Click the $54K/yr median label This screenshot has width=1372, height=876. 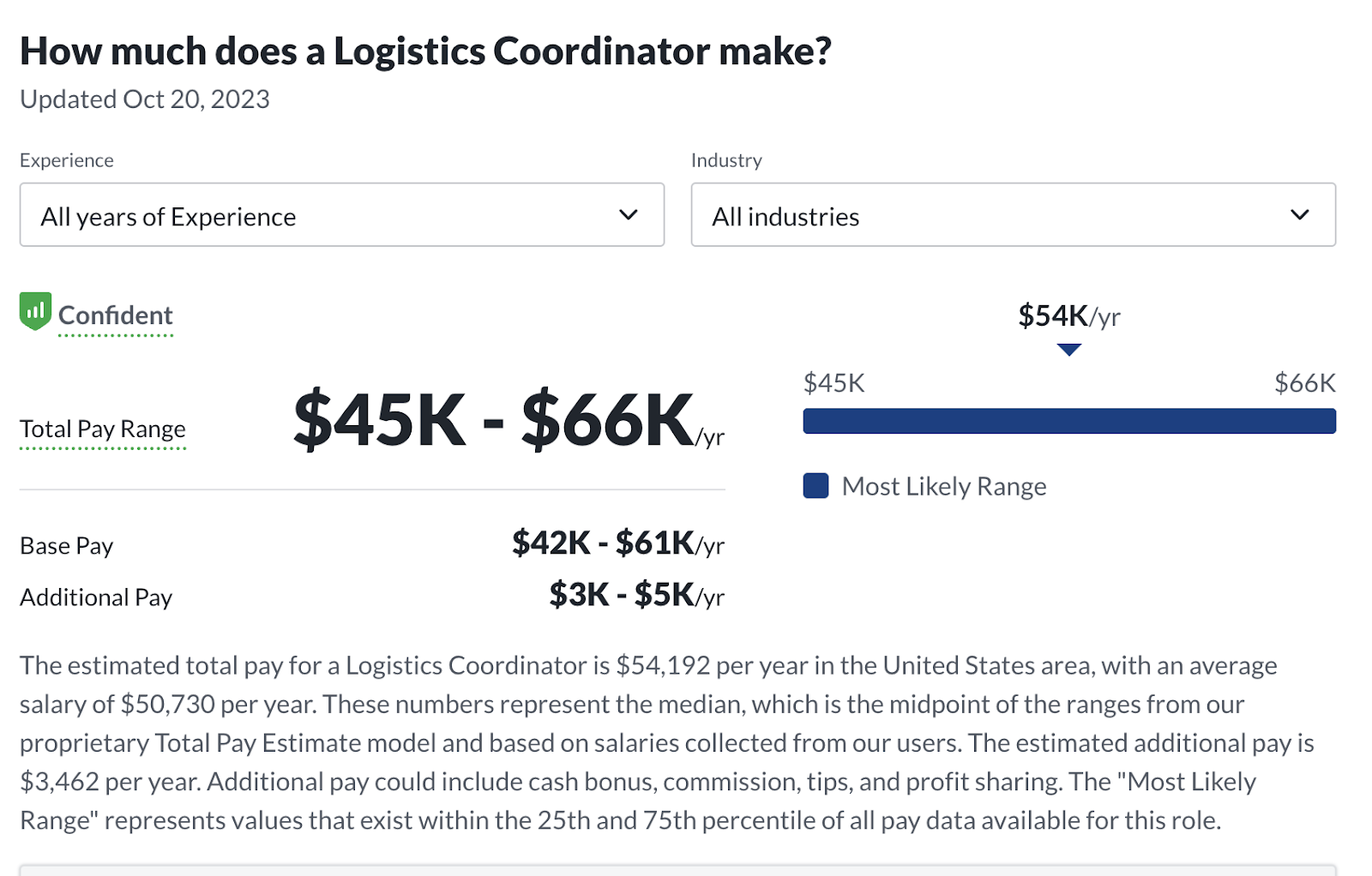tap(1068, 316)
